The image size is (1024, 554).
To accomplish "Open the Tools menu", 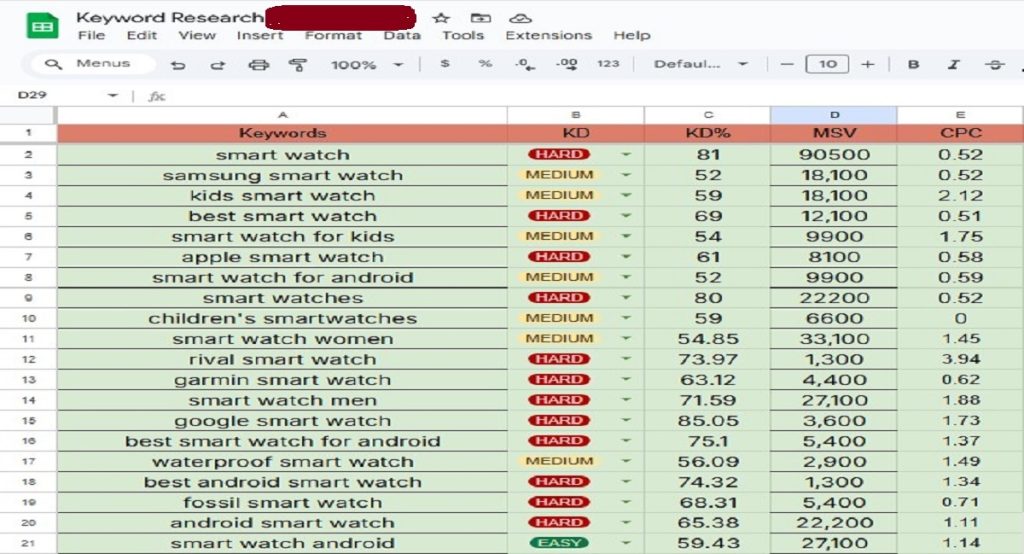I will click(462, 35).
